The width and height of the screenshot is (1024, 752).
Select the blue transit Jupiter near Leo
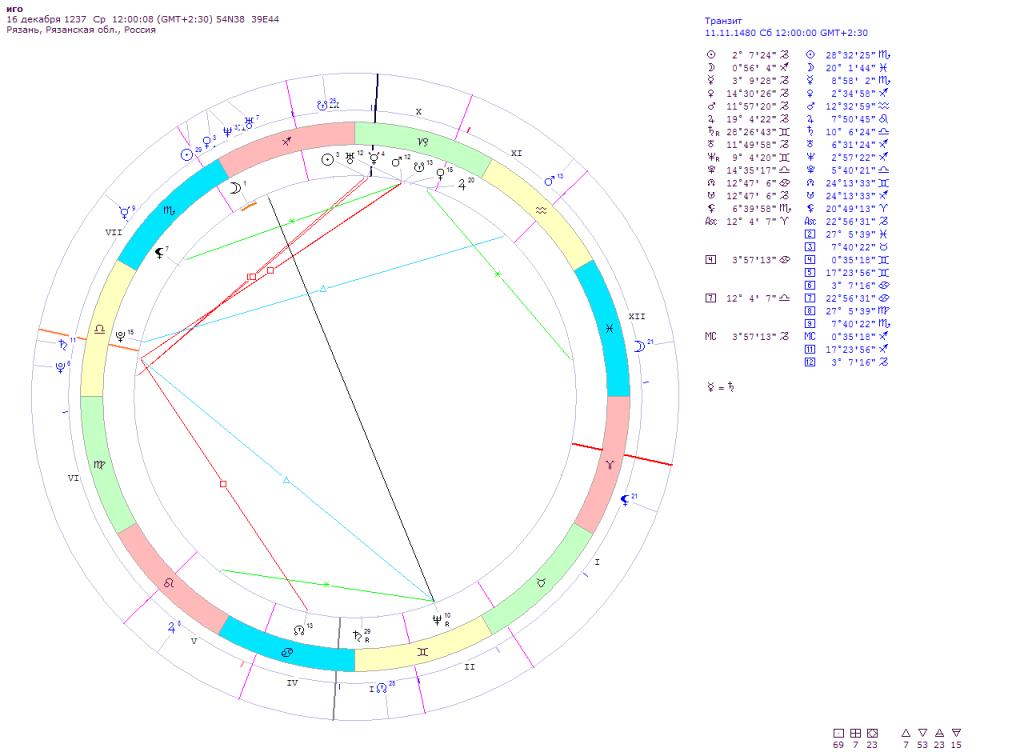171,628
